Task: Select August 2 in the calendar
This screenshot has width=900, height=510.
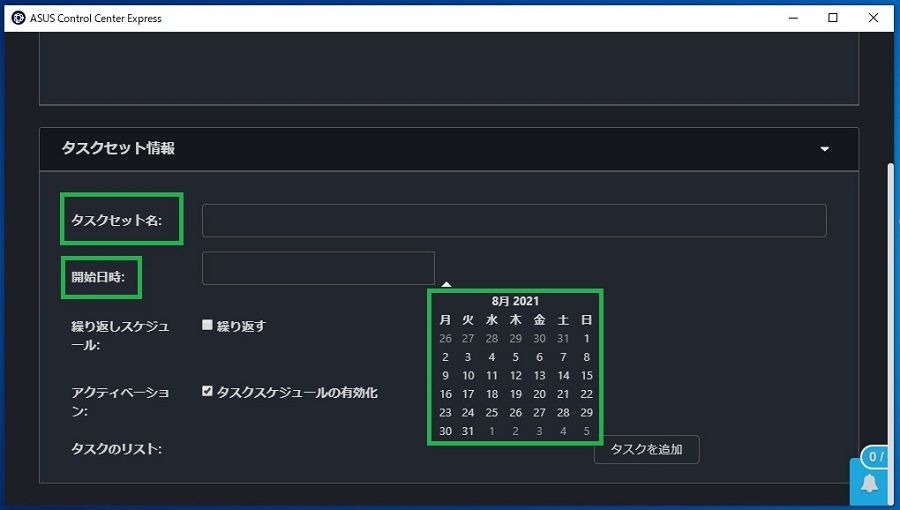Action: (445, 357)
